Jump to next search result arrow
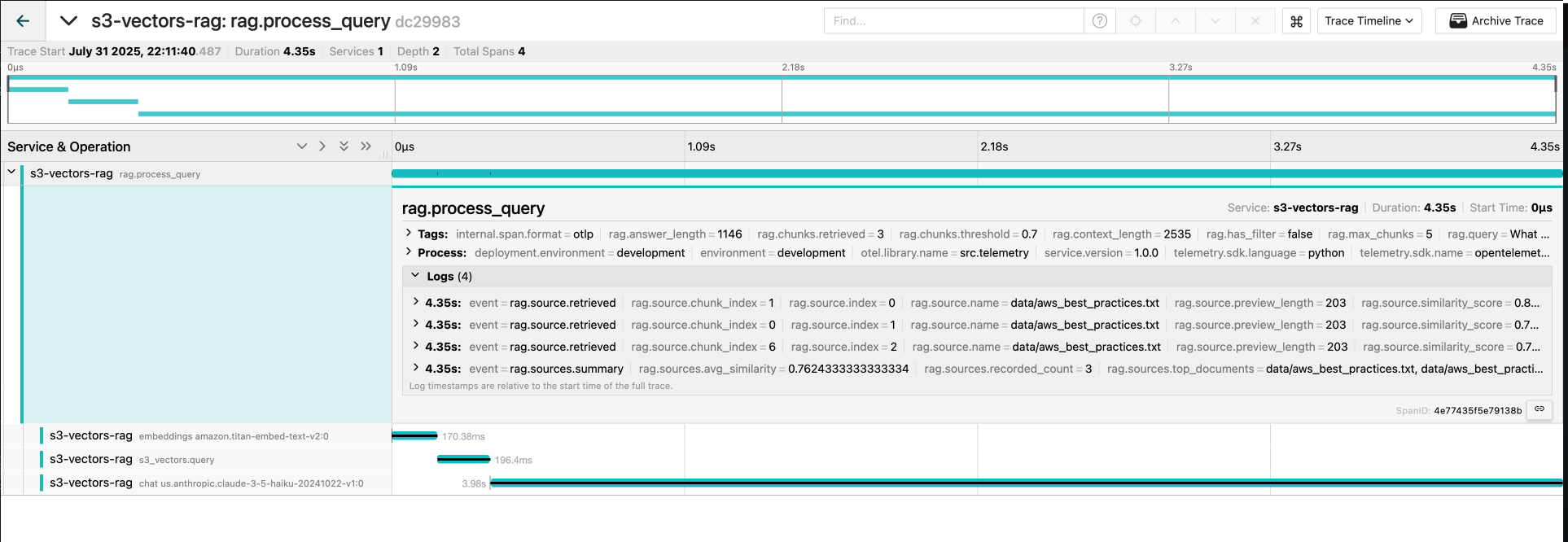The height and width of the screenshot is (542, 1568). 1215,21
